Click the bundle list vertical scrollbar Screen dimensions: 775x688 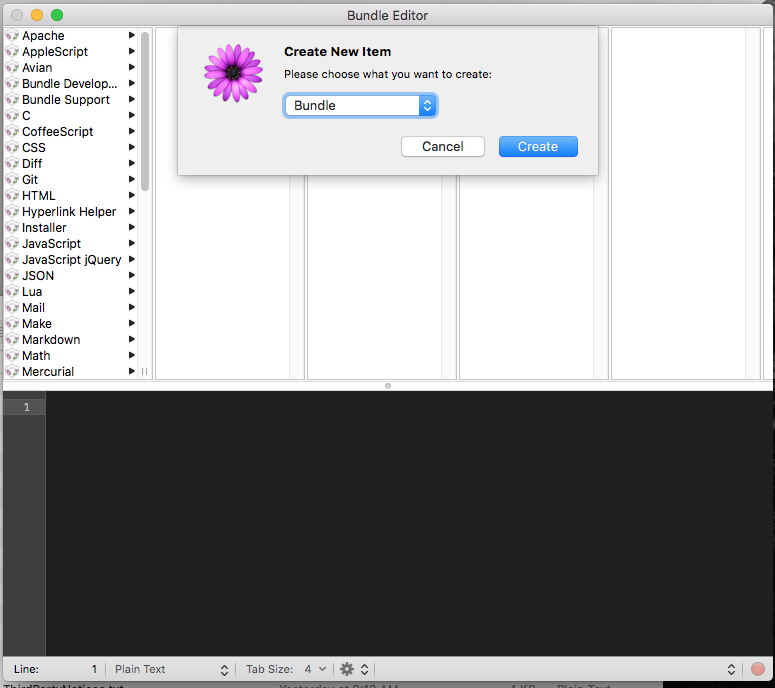tap(145, 111)
